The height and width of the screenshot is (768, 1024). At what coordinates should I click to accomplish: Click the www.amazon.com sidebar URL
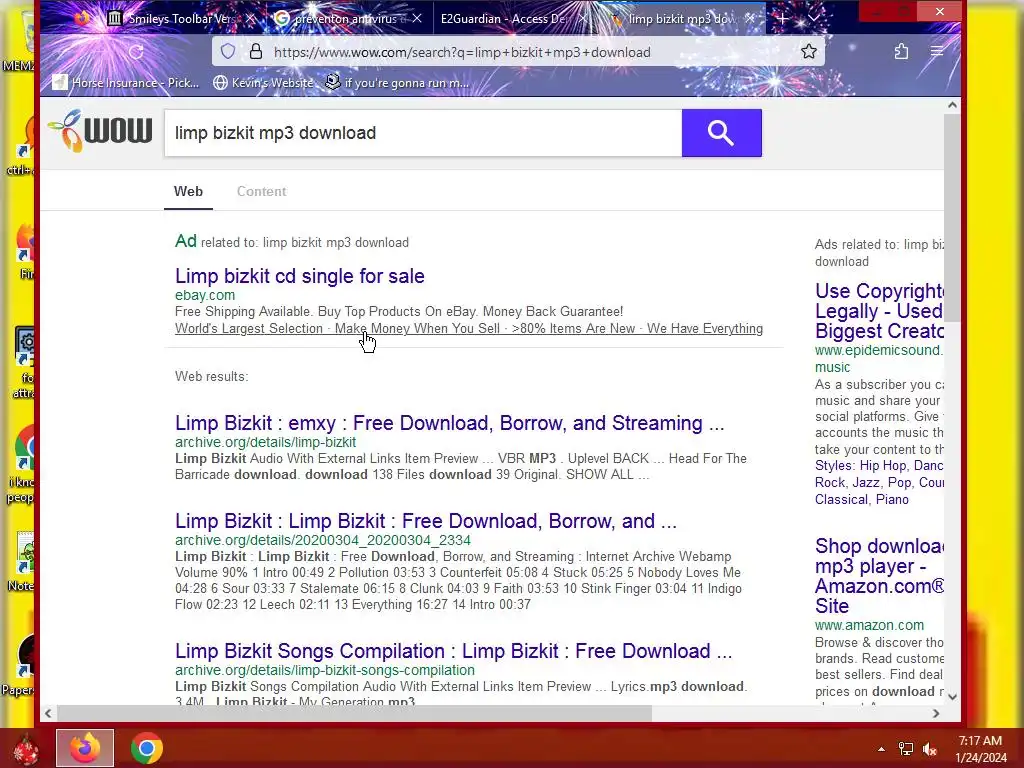[869, 625]
